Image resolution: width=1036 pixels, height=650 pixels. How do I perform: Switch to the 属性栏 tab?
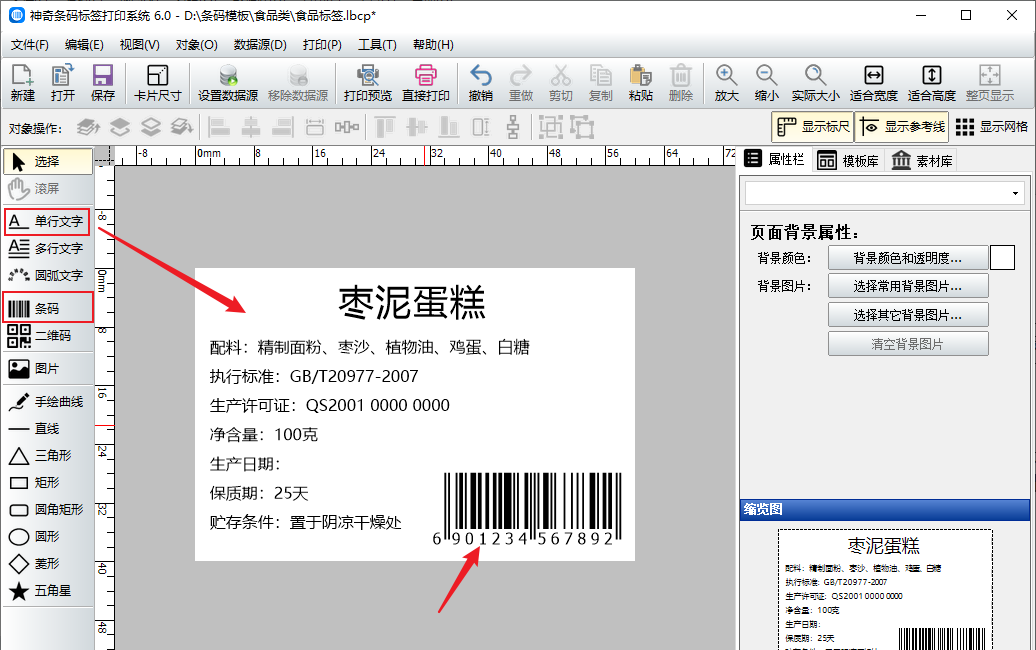tap(774, 160)
